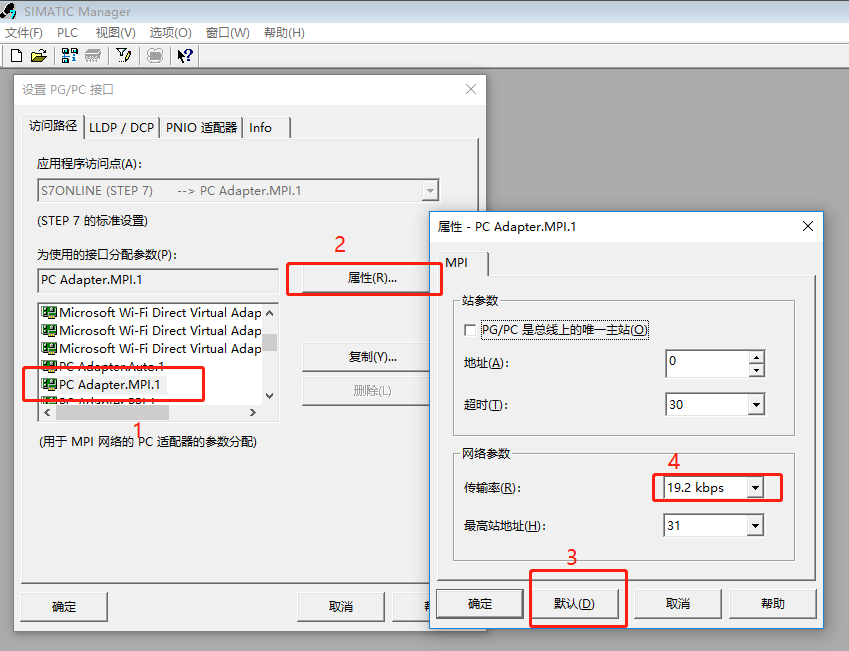
Task: Click the 帮助 button in properties dialog
Action: (773, 604)
